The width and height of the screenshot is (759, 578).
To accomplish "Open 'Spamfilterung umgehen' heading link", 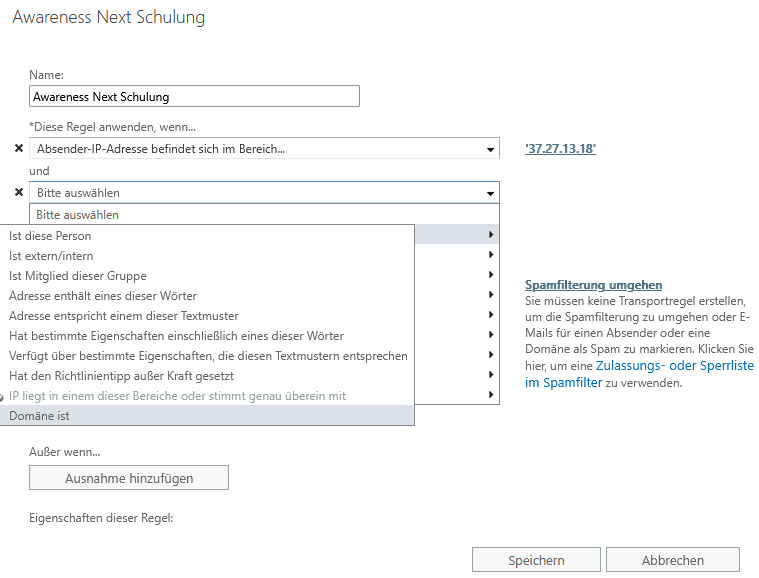I will tap(593, 285).
